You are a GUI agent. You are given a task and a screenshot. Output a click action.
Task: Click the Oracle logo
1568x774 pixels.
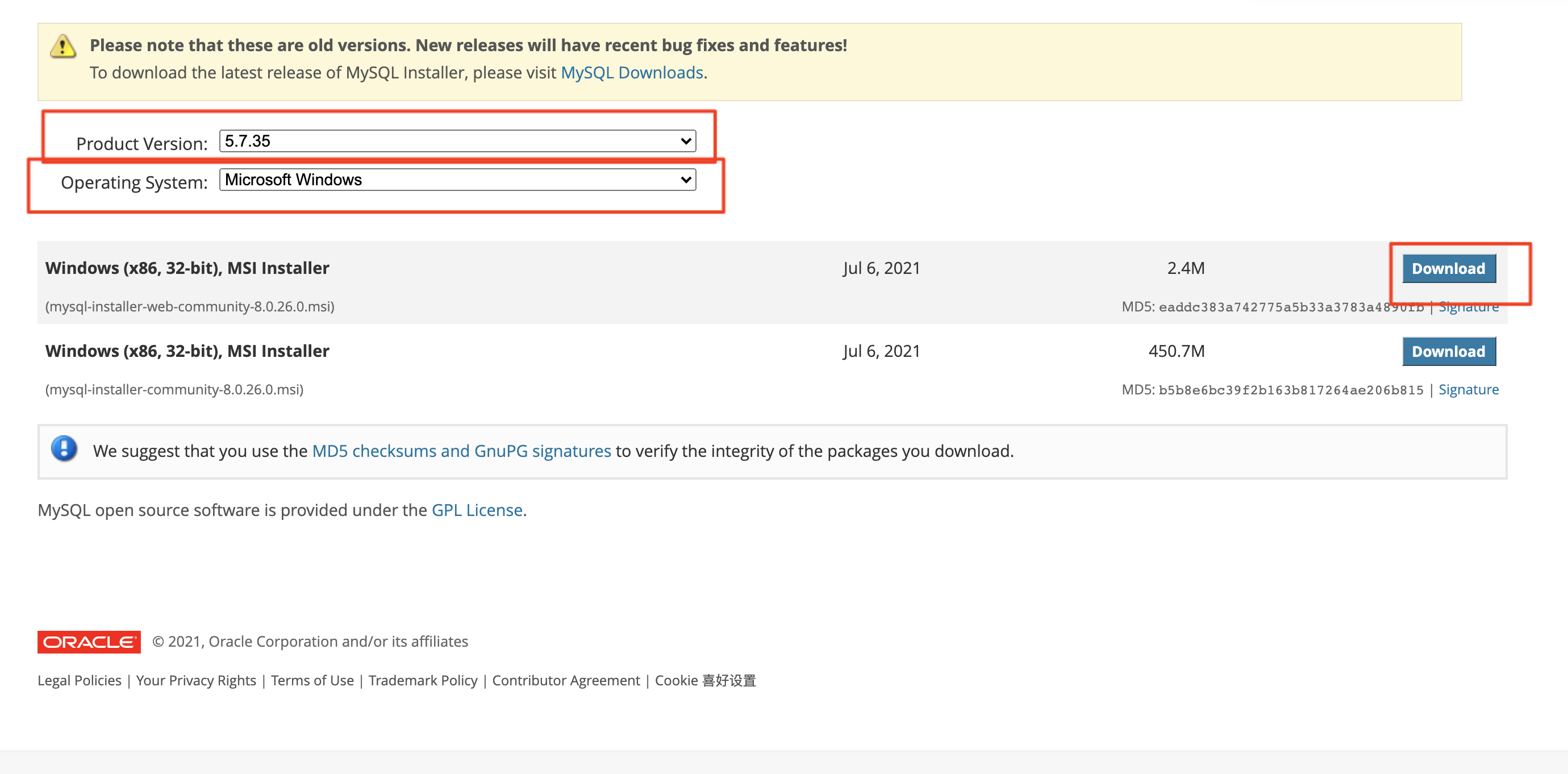point(89,642)
